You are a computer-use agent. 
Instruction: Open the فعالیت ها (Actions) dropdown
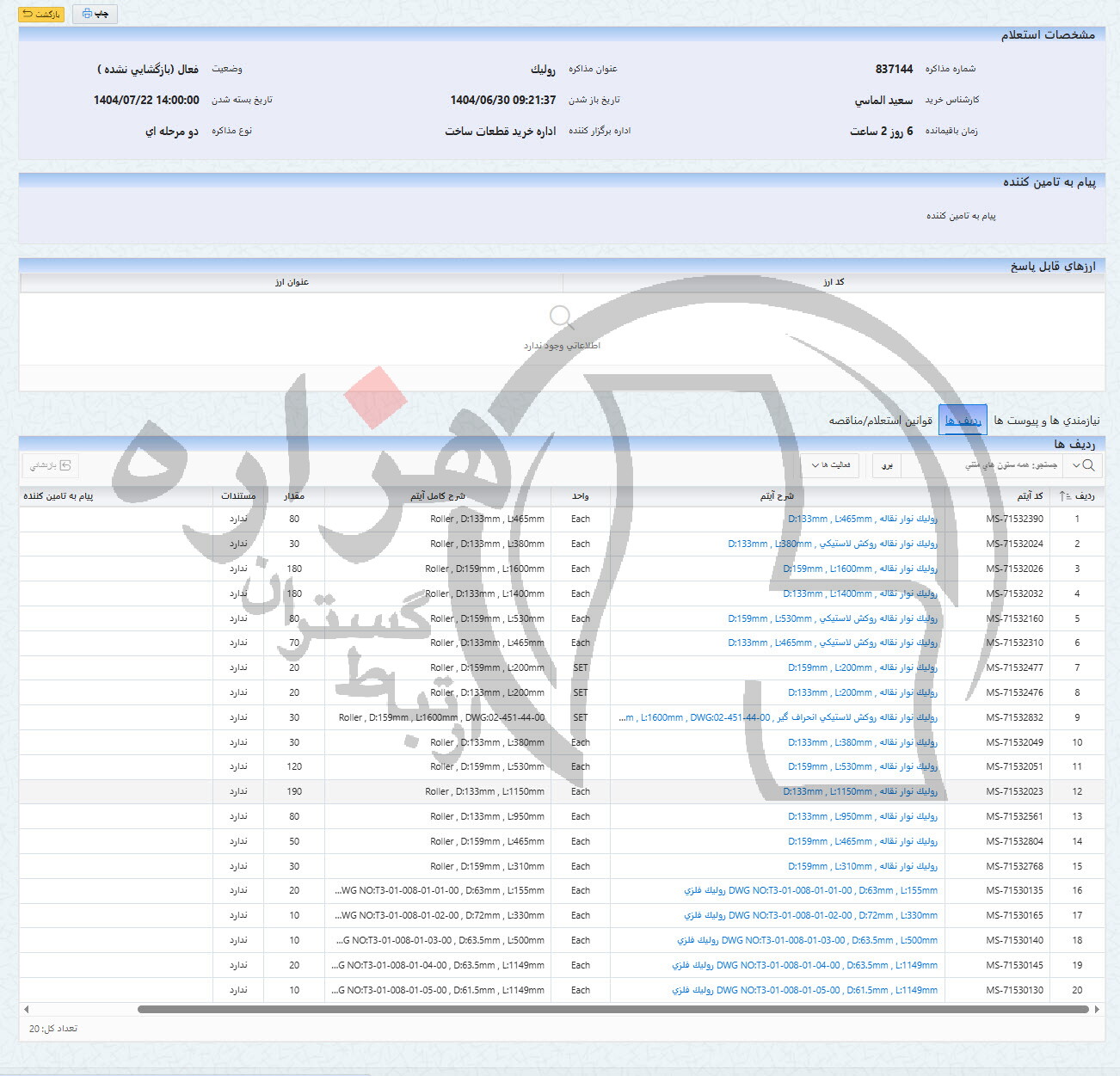point(830,465)
